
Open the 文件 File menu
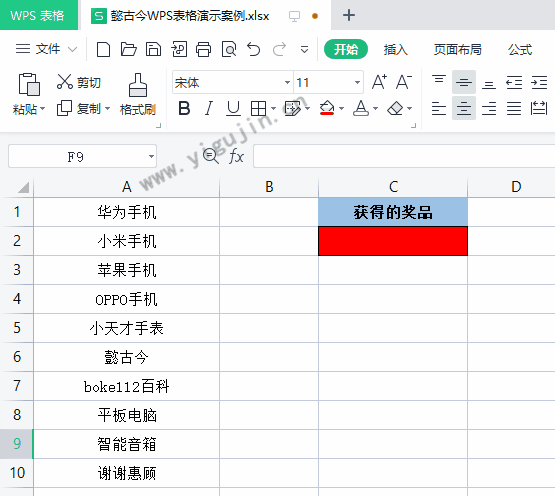coord(47,49)
